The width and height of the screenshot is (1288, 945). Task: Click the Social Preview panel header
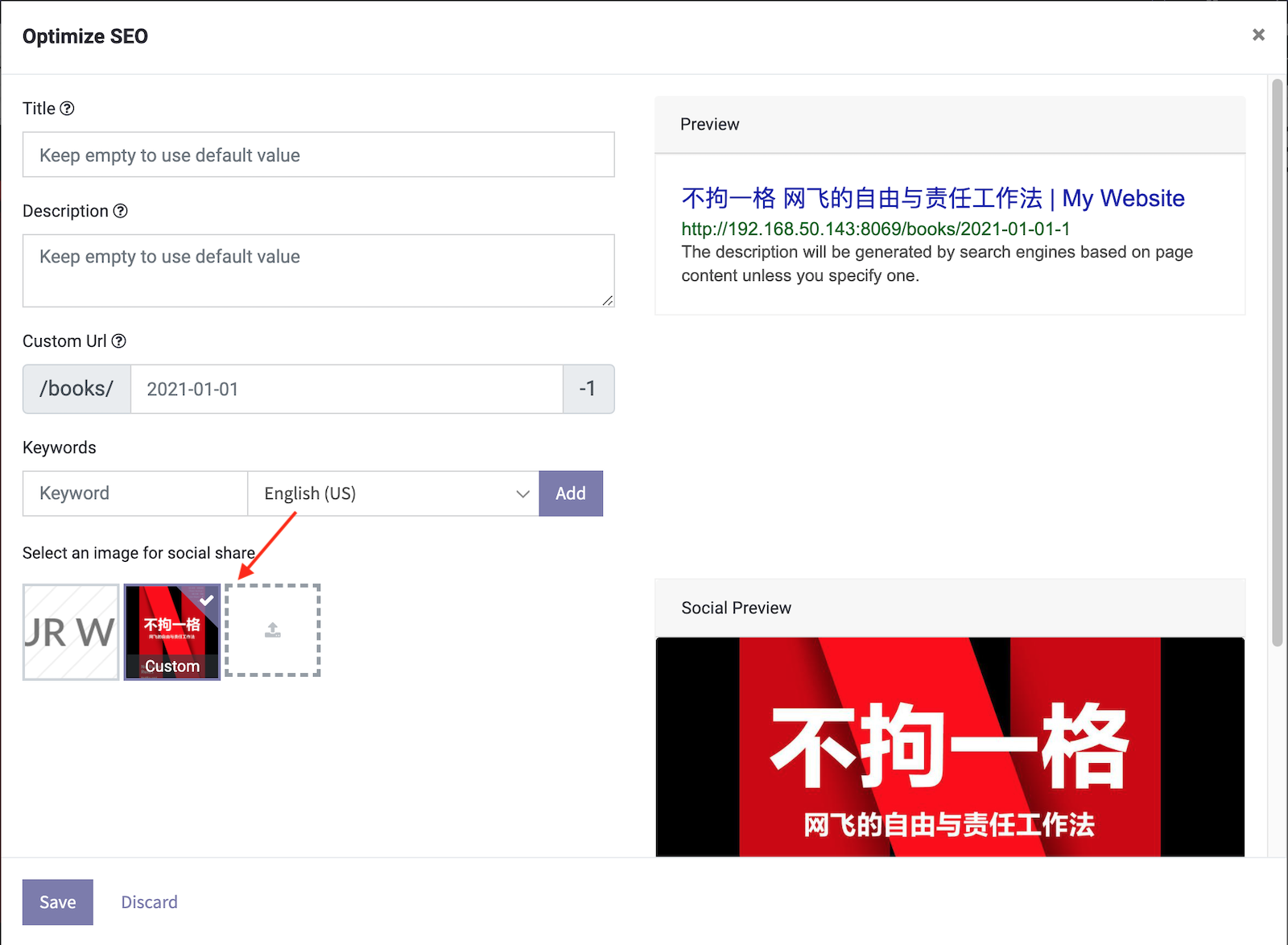tap(950, 608)
